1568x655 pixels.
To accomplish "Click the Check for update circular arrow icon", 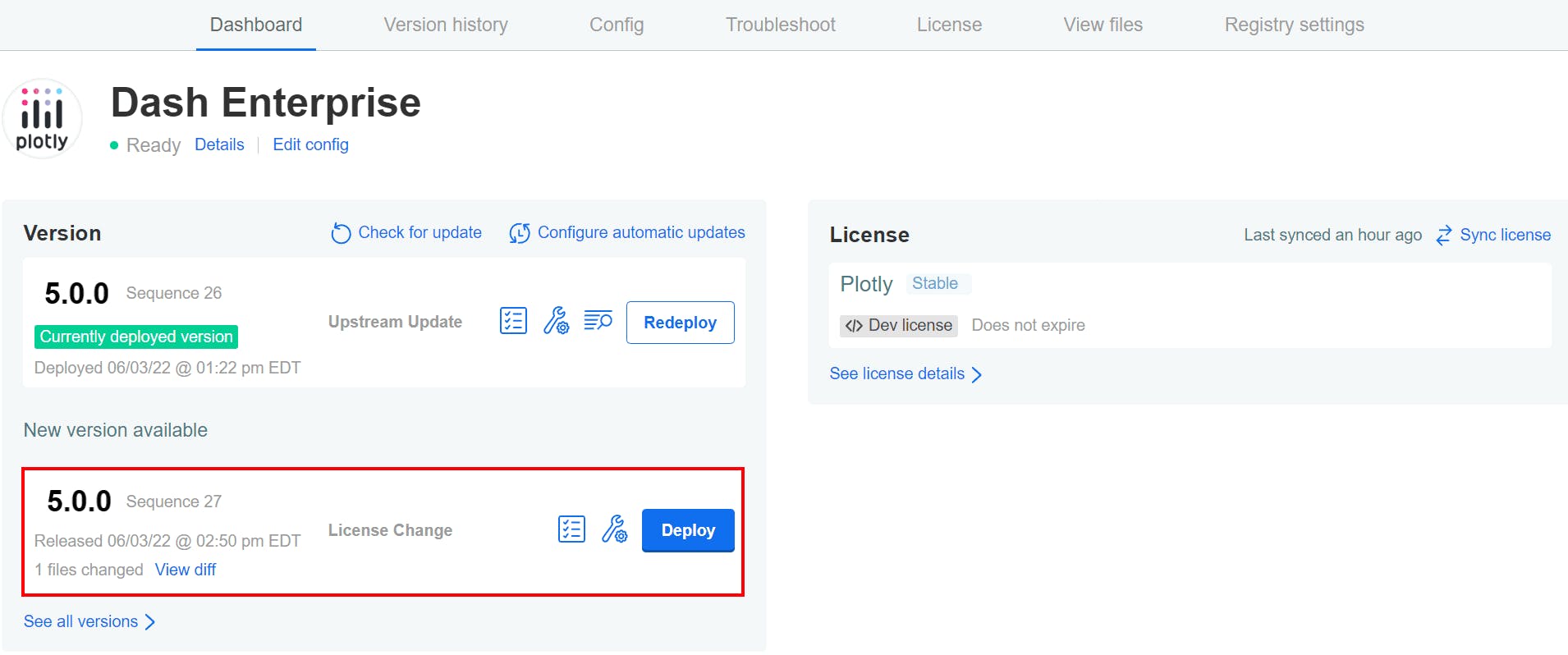I will (x=341, y=233).
